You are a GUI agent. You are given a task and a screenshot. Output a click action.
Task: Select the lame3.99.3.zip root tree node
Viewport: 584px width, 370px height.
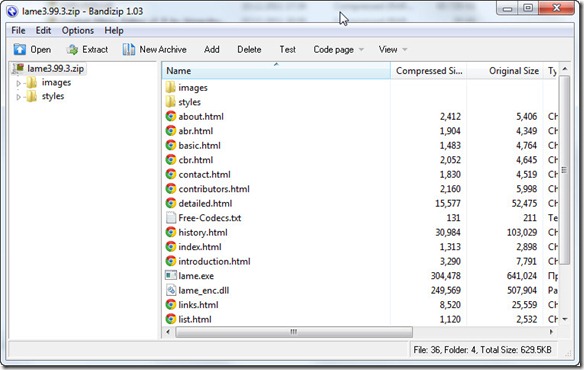click(x=55, y=69)
